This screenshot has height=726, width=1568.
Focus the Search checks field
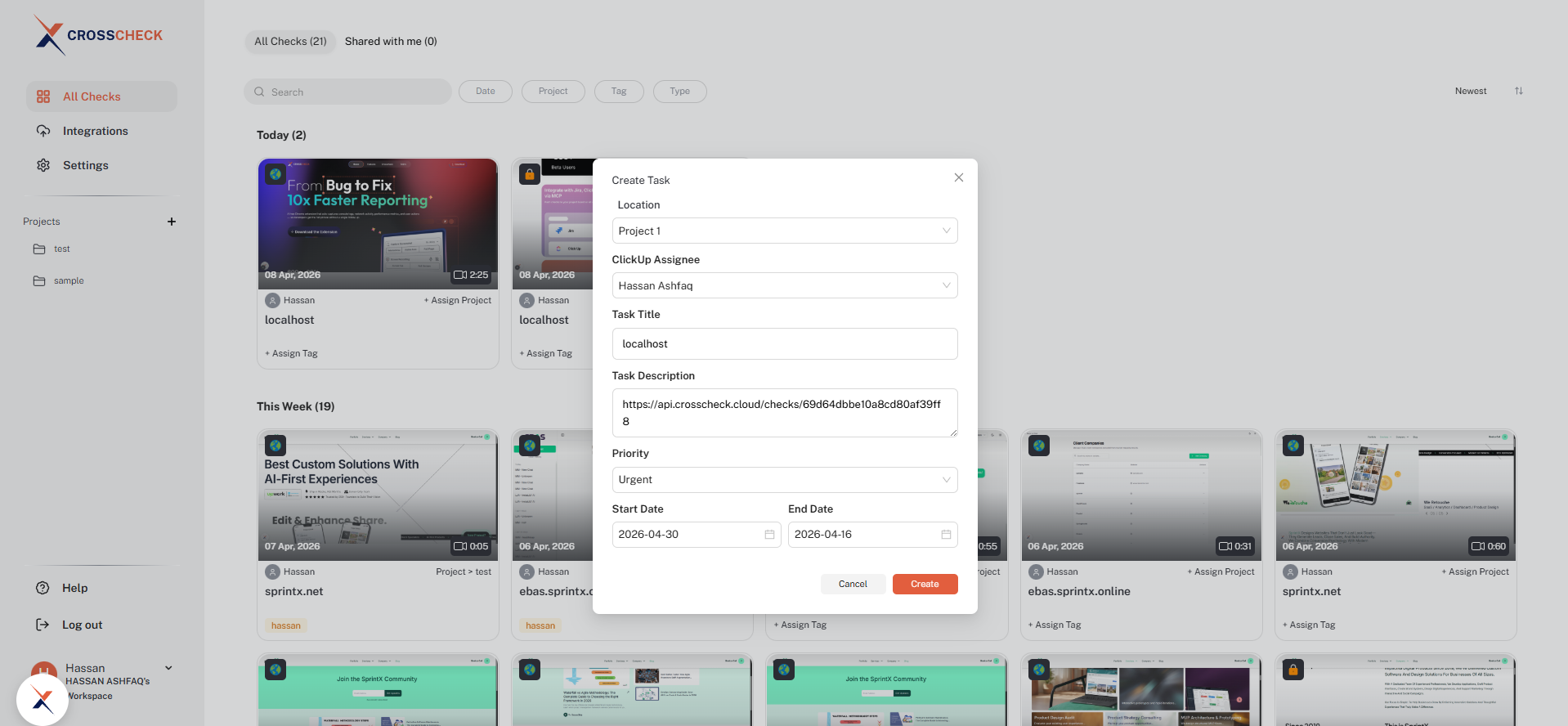pyautogui.click(x=347, y=92)
